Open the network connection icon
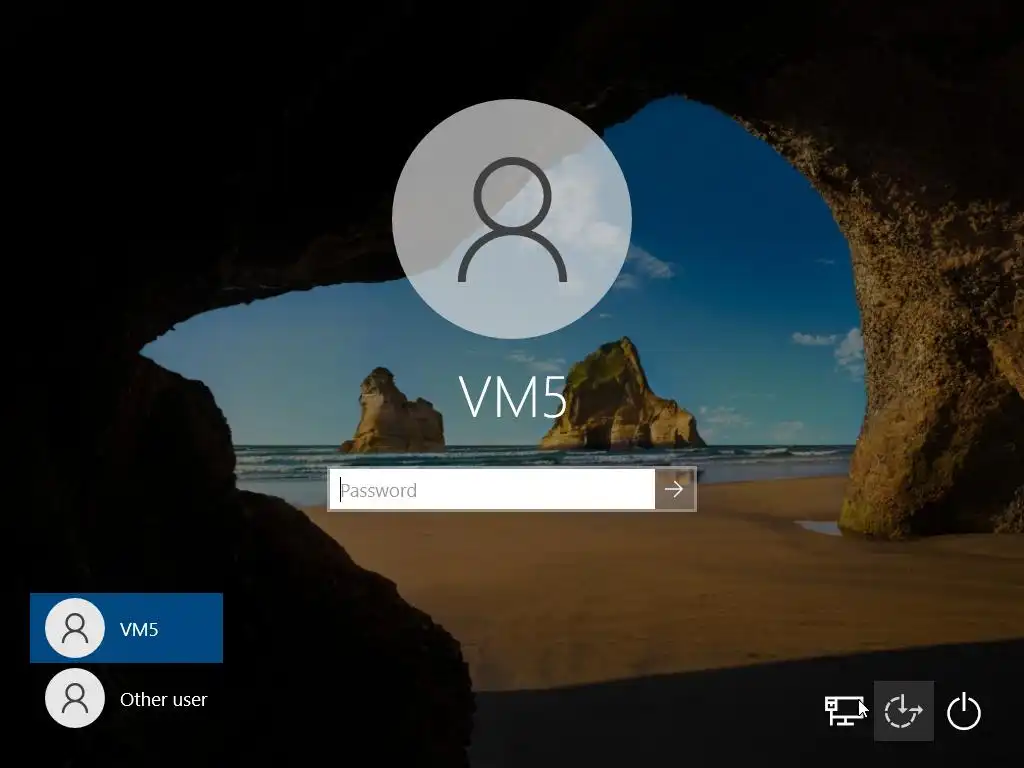The height and width of the screenshot is (768, 1024). (x=844, y=711)
